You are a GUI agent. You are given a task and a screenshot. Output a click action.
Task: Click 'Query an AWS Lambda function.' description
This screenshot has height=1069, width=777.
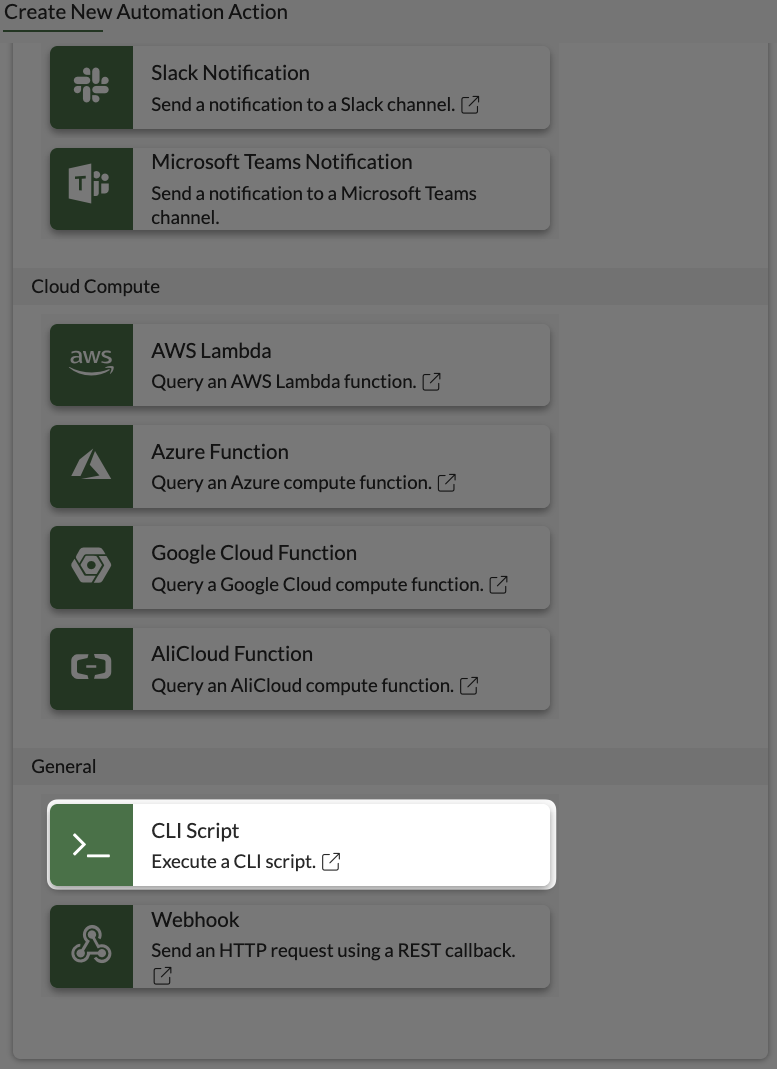(284, 382)
